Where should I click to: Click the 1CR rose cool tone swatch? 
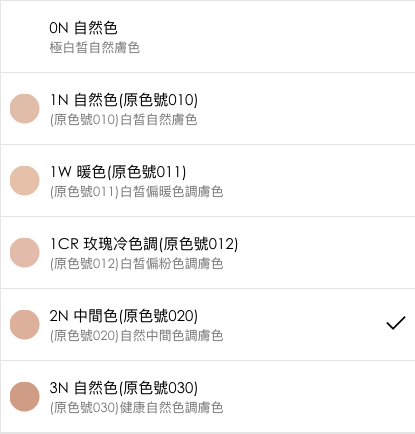coord(25,253)
